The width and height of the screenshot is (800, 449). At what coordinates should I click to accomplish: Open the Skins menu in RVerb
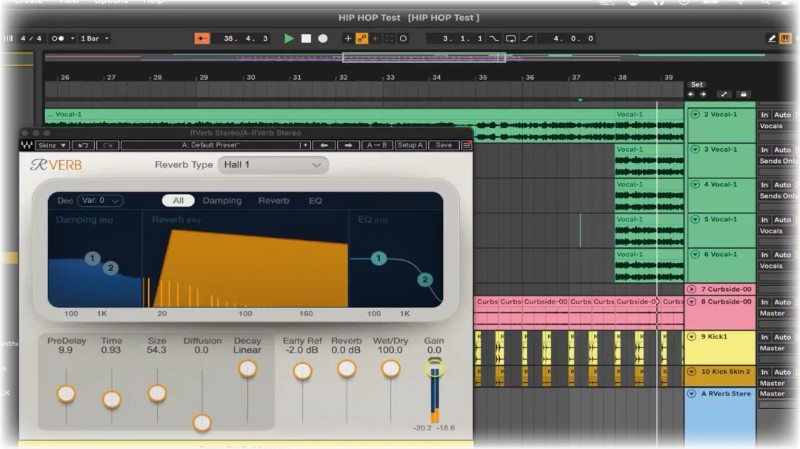coord(52,145)
